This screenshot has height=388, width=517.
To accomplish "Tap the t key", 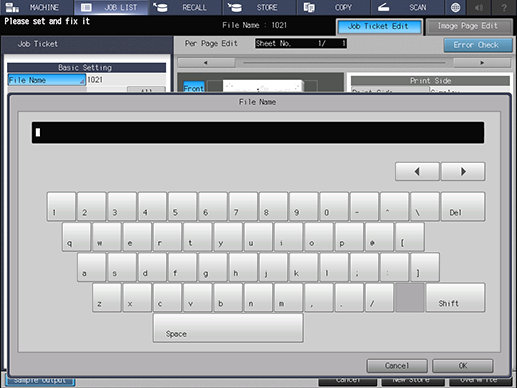I will [x=198, y=237].
